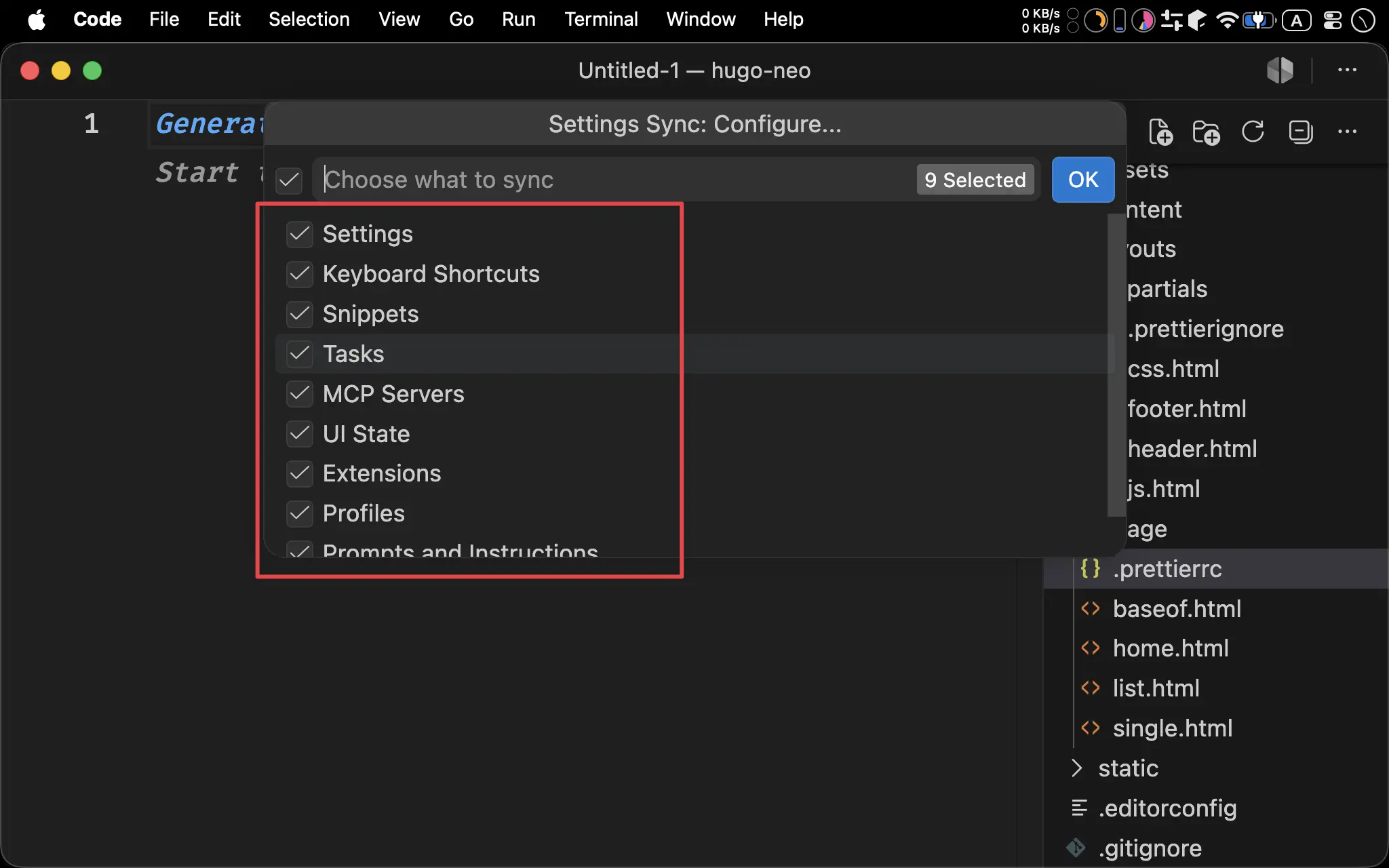Open .editorconfig from the file tree

pyautogui.click(x=1167, y=808)
